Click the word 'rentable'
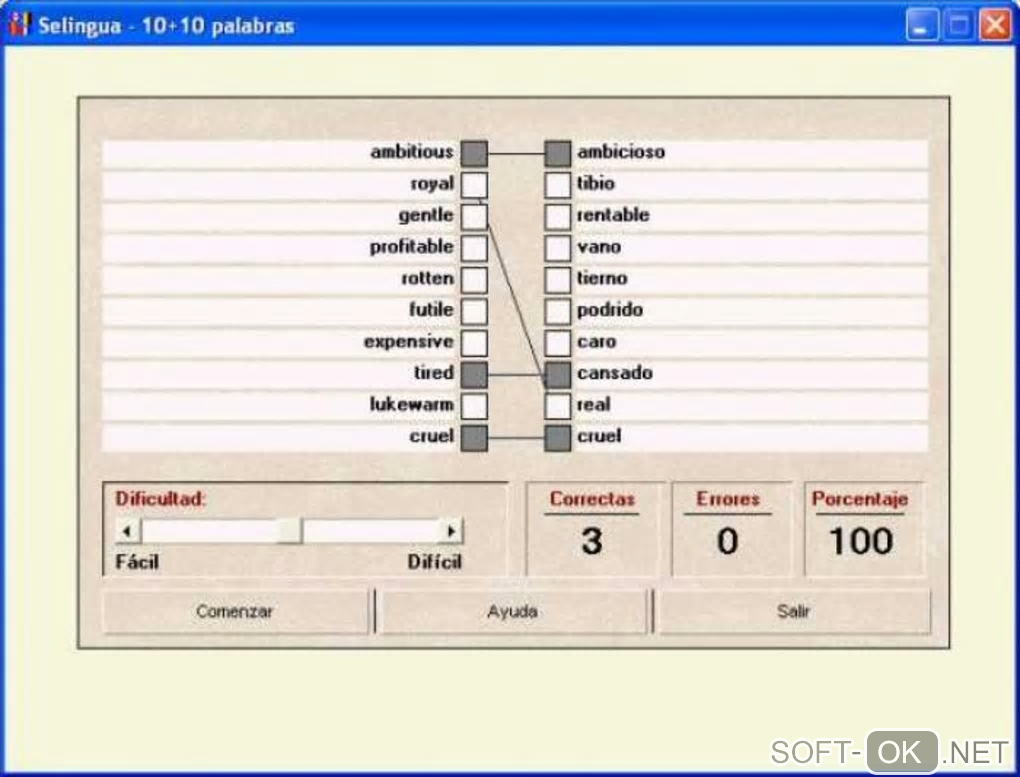 point(613,215)
